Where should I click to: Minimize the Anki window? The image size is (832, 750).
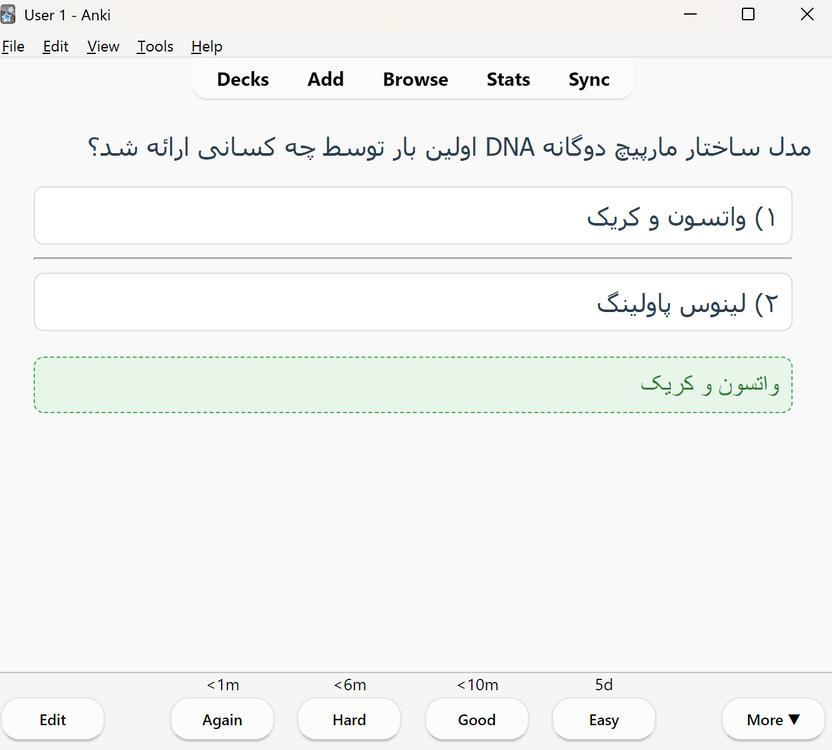click(690, 14)
